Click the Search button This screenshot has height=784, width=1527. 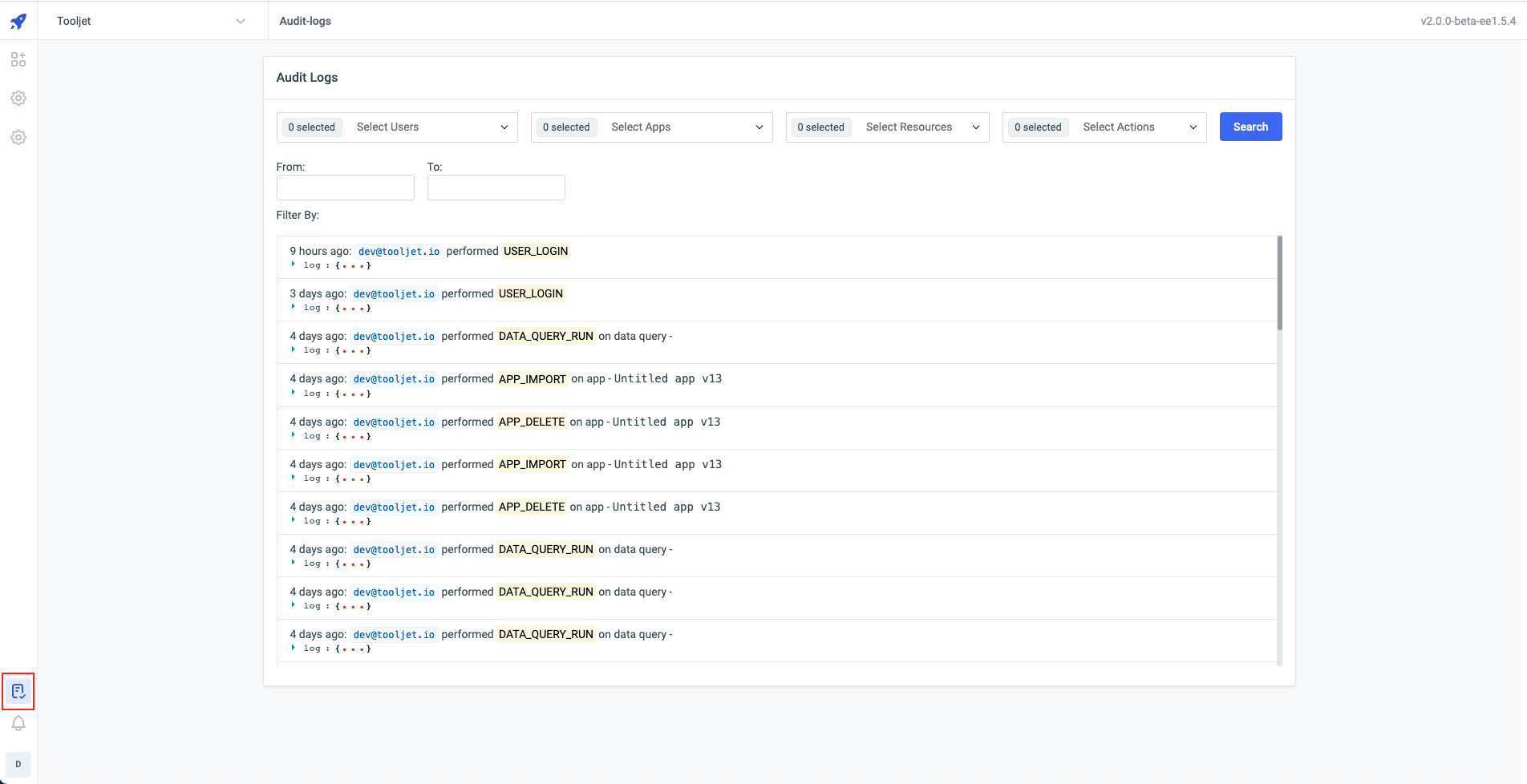pyautogui.click(x=1250, y=127)
